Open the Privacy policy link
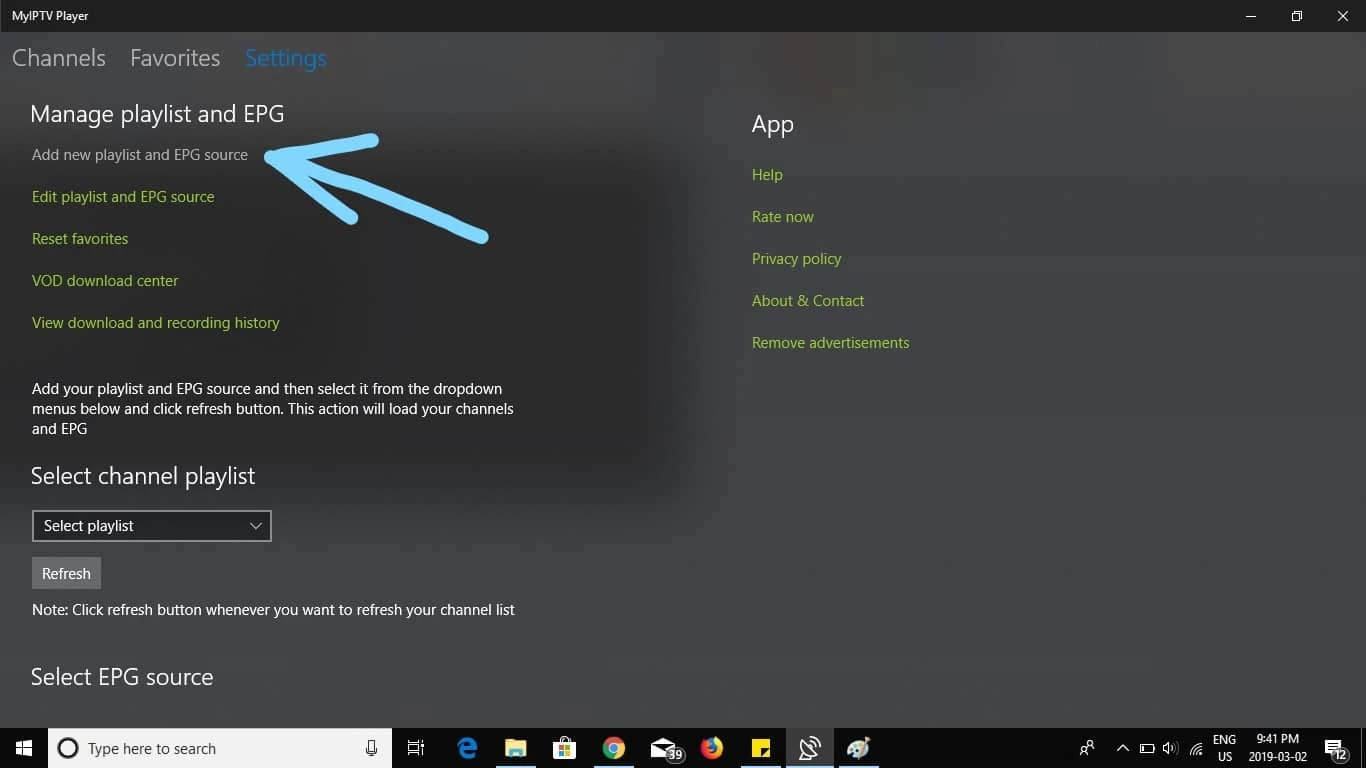 tap(796, 258)
